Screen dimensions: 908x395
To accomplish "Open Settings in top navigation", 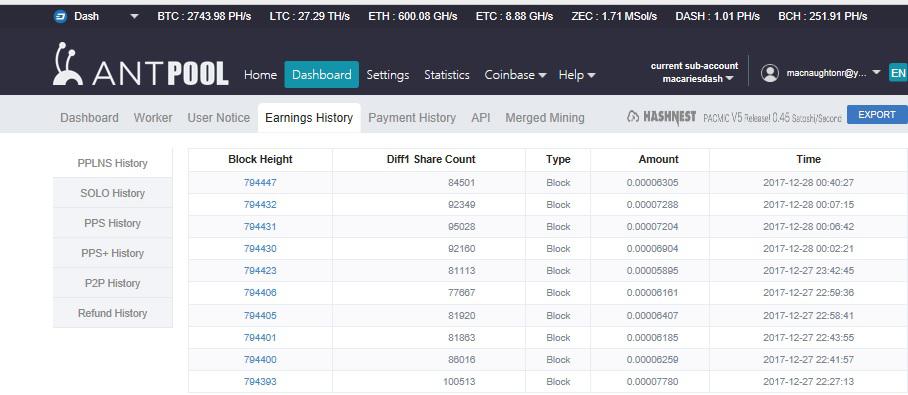I will click(387, 75).
